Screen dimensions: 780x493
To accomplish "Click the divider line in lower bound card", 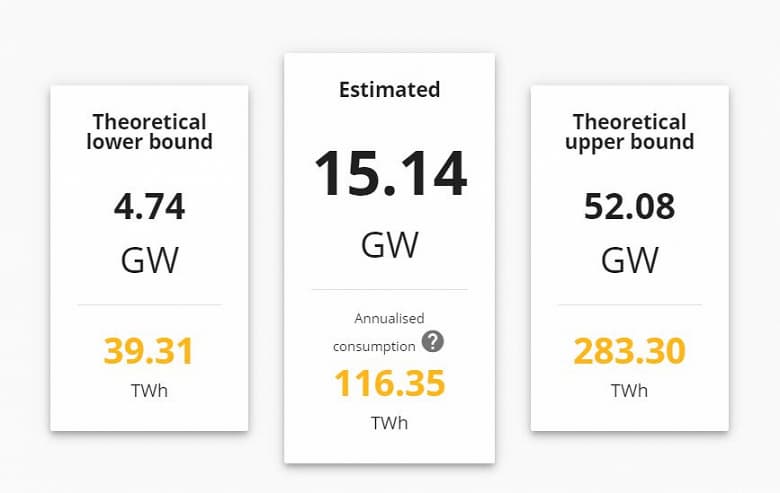I will click(150, 304).
